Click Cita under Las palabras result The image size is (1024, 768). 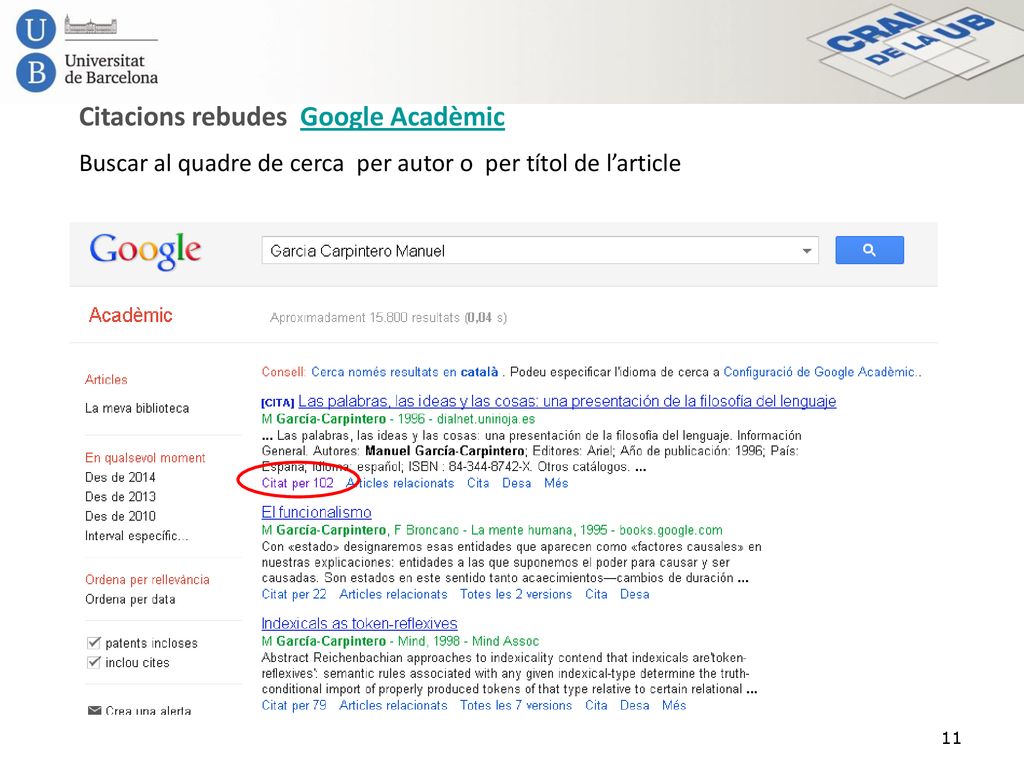coord(478,483)
